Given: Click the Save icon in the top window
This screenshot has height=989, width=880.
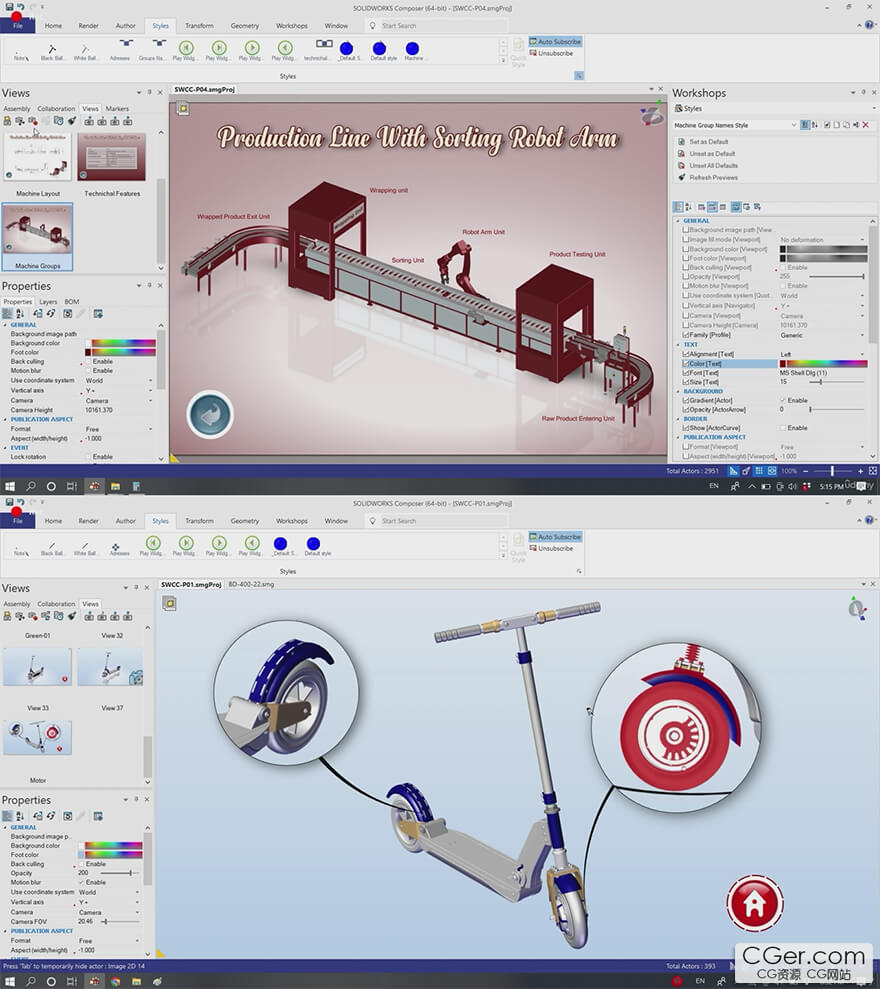Looking at the screenshot, I should (x=9, y=6).
